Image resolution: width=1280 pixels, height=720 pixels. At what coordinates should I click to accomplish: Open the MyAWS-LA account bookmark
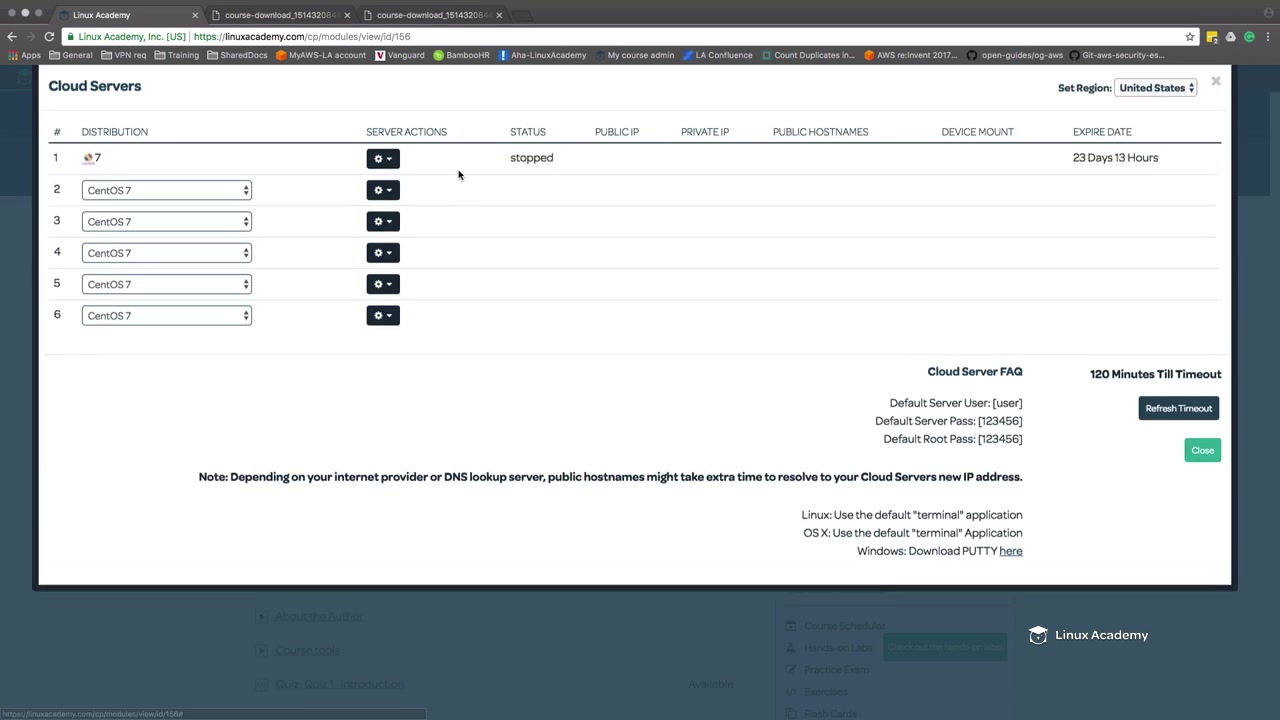pos(321,55)
